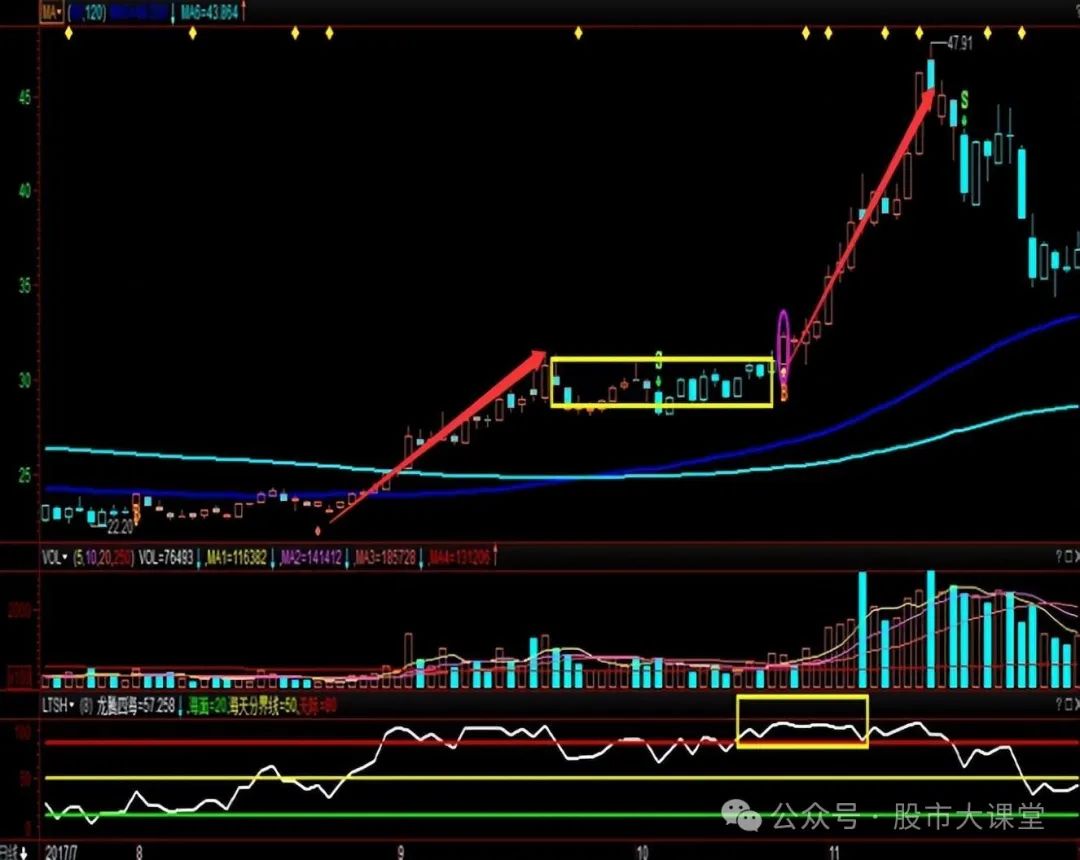Click the orange B buy marker near 22.20
The width and height of the screenshot is (1080, 860).
click(136, 513)
